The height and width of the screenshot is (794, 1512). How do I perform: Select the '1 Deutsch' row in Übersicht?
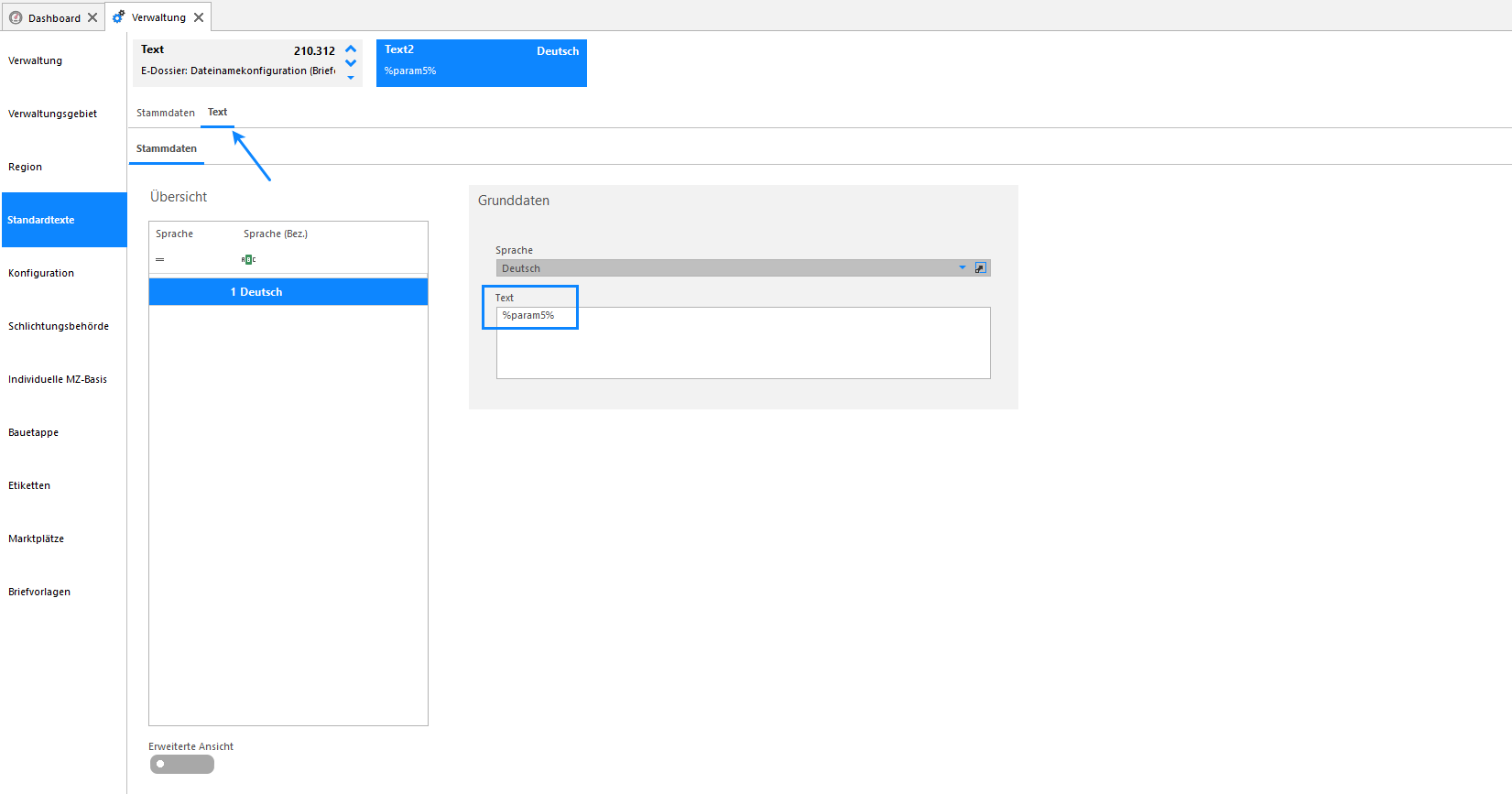point(288,292)
